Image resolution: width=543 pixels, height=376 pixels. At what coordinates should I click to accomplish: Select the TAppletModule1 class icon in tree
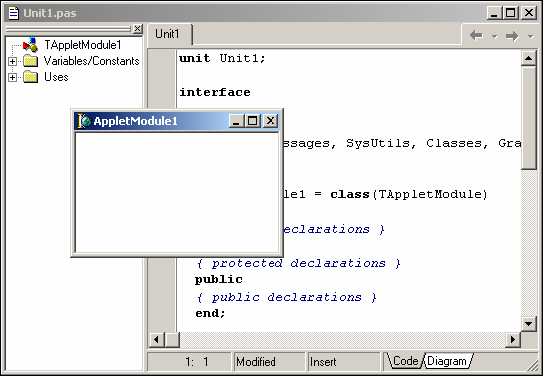pos(30,45)
